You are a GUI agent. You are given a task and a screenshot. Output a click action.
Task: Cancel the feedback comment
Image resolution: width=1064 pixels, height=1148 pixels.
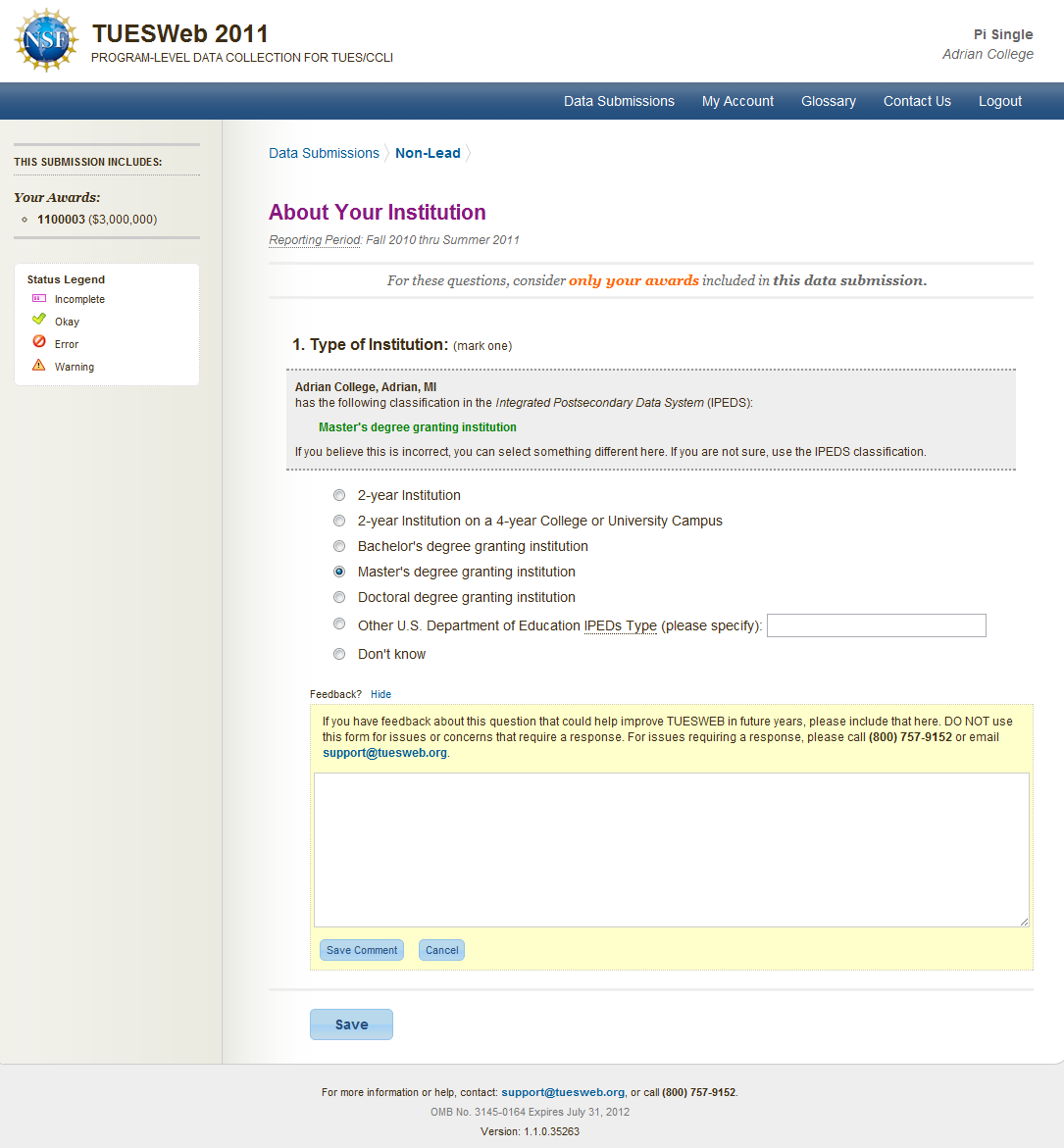click(x=441, y=950)
